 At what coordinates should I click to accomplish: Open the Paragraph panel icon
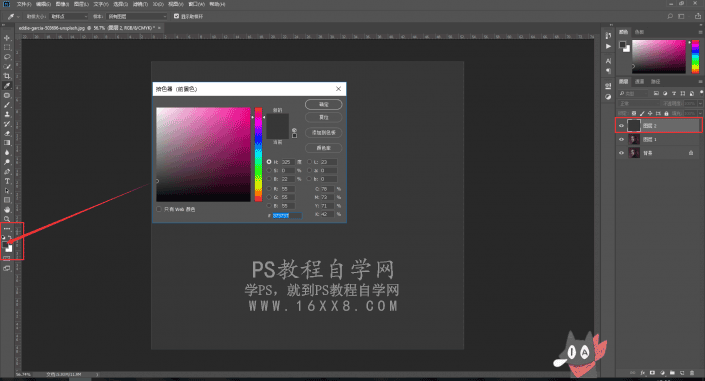608,71
